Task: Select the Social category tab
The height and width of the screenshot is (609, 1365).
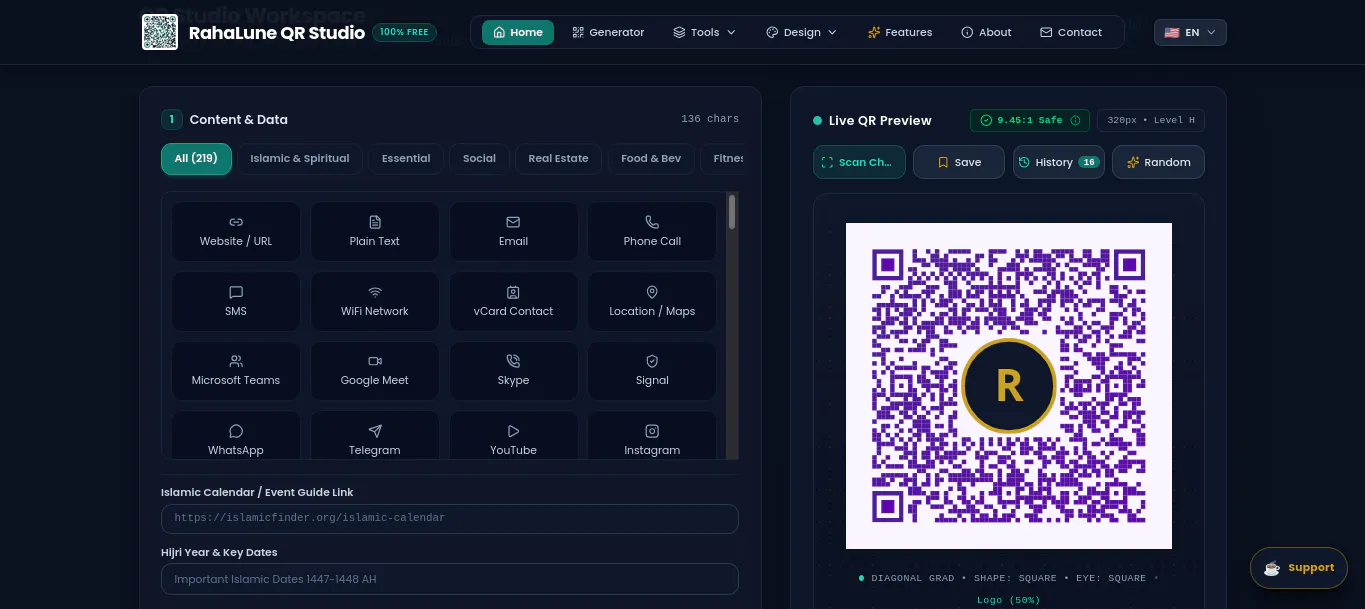Action: 479,158
